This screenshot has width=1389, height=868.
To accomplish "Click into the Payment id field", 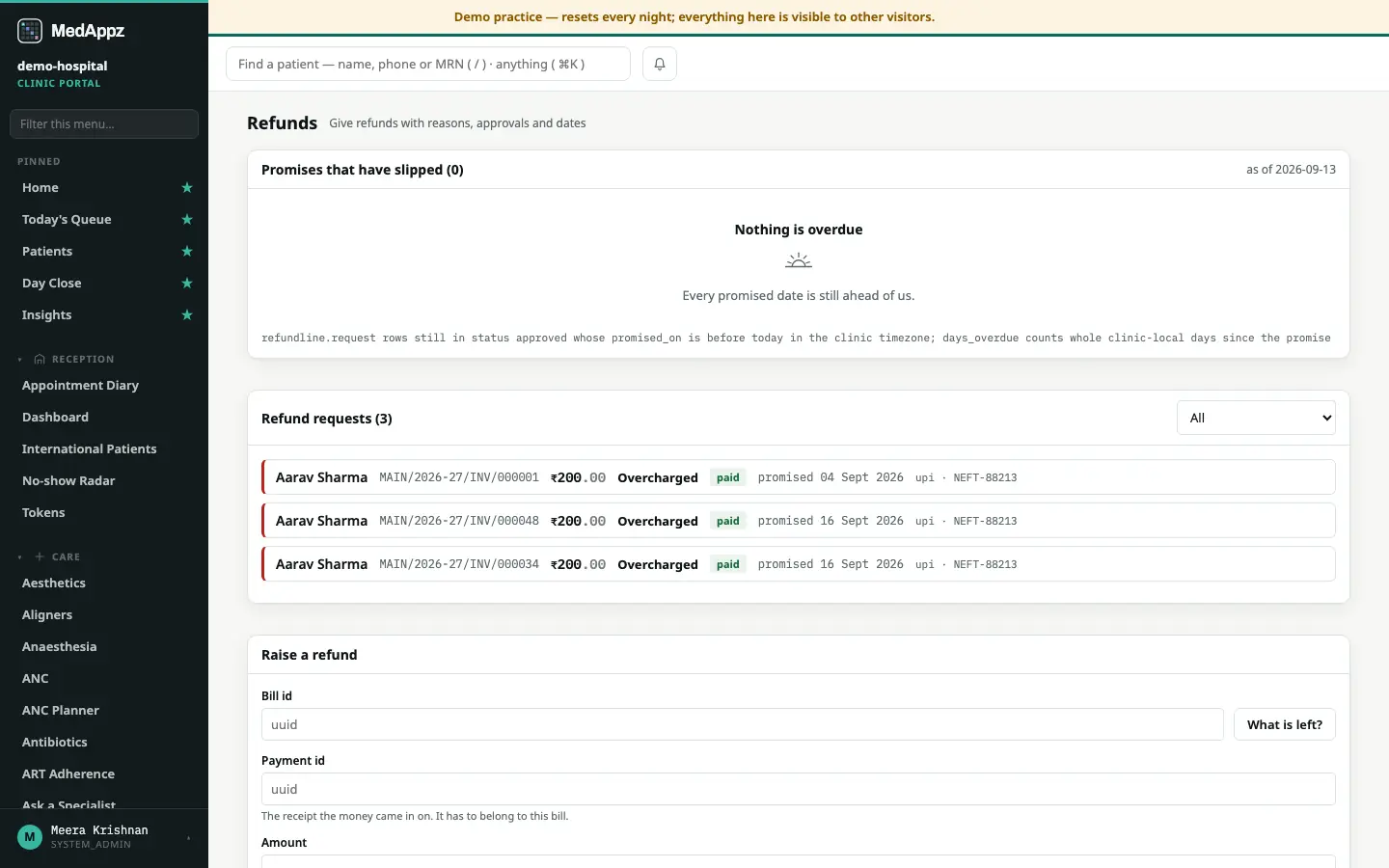I will click(799, 789).
